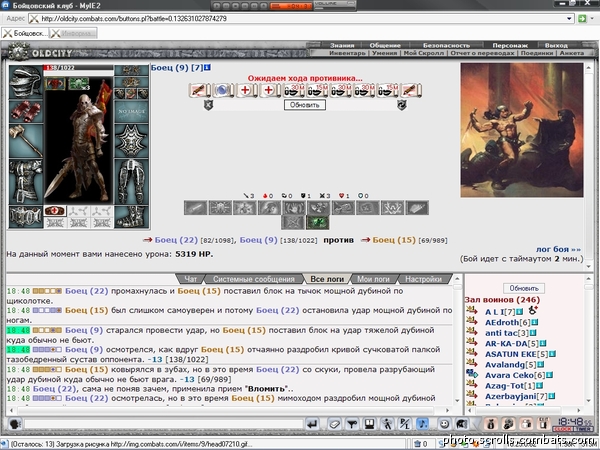Screen dimensions: 600x450
Task: Open the smiley emoticons panel
Action: (x=444, y=424)
